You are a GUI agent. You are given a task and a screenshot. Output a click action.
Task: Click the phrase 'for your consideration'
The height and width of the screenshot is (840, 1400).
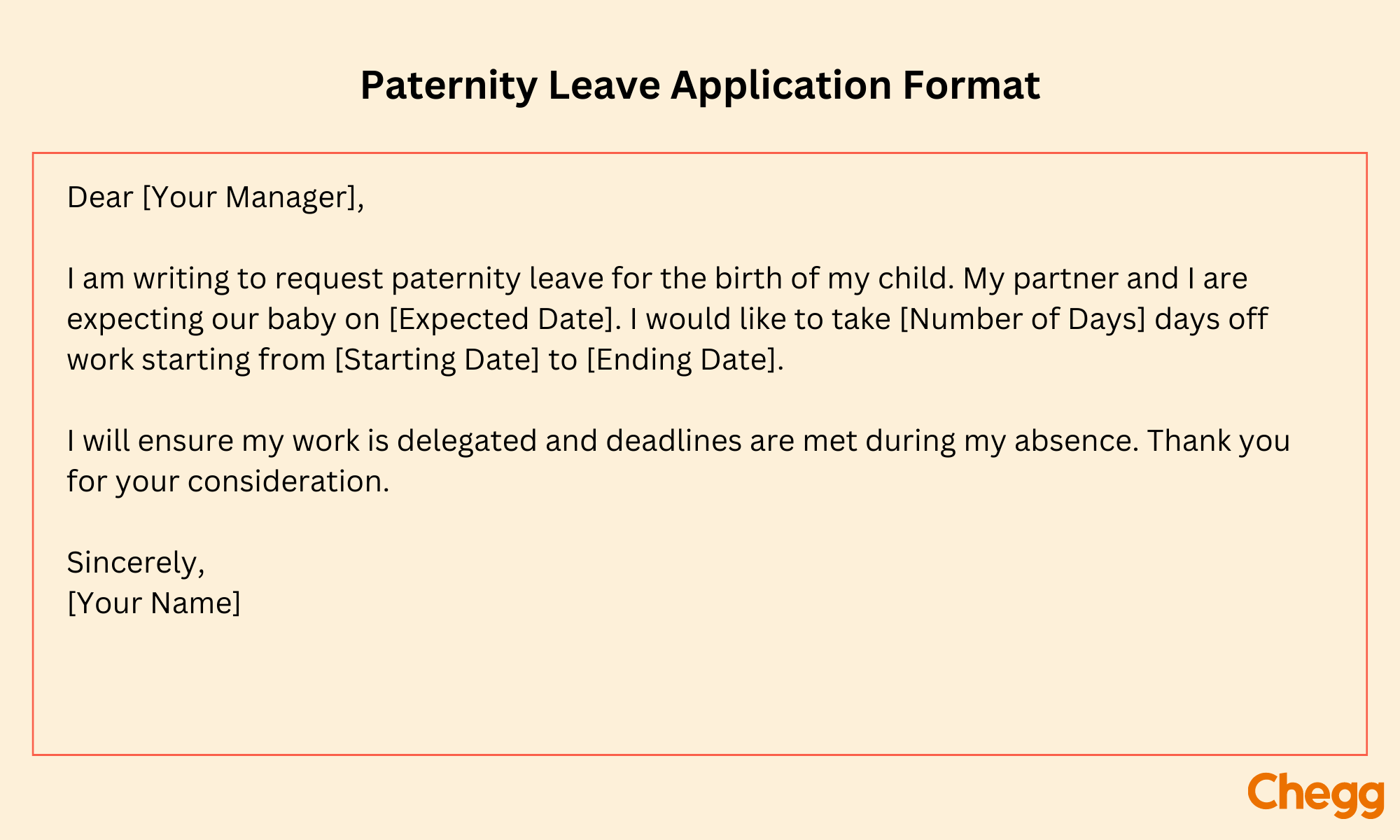227,482
